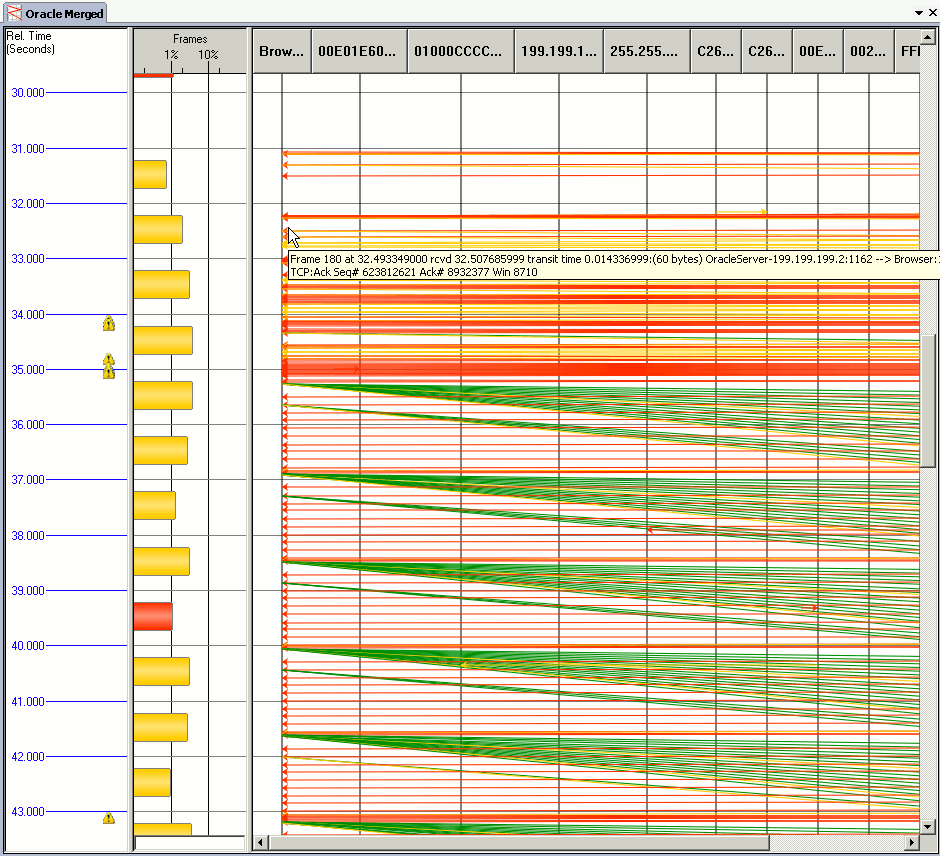The image size is (940, 856).
Task: Click the thick red packet band at 35.000
Action: point(601,369)
